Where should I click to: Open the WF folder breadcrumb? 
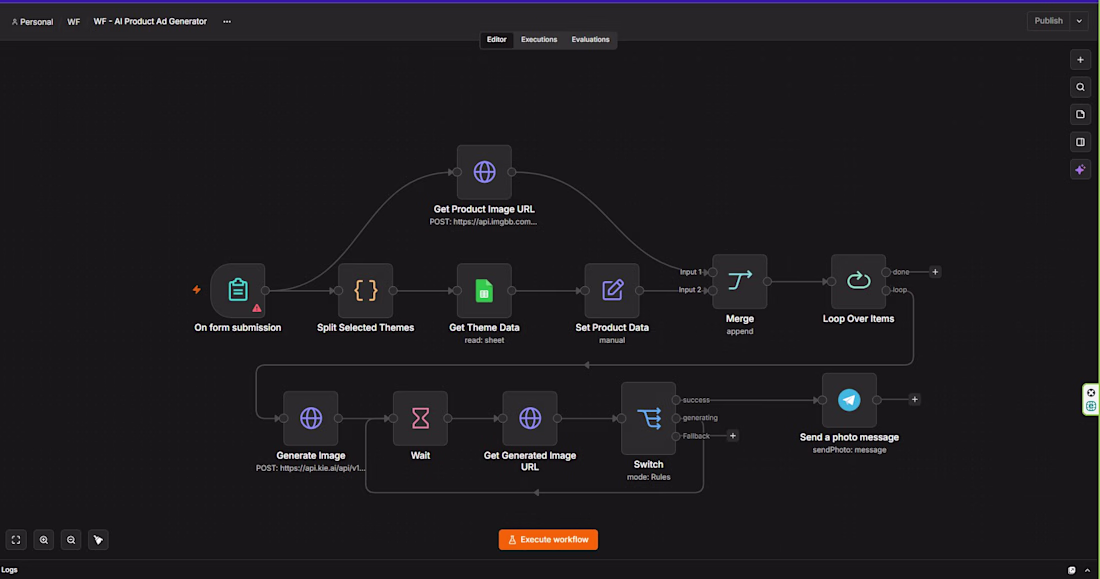[74, 22]
